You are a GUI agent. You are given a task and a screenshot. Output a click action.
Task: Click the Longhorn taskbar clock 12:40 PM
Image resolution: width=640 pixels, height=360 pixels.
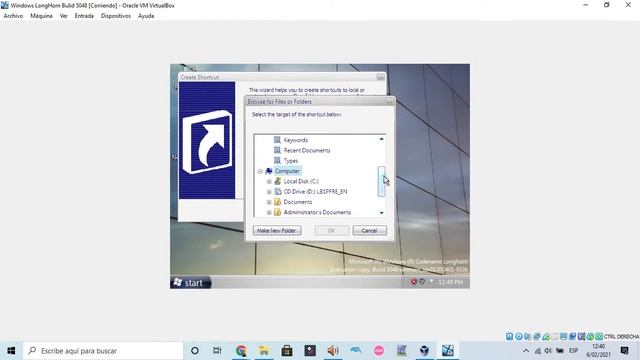click(451, 282)
